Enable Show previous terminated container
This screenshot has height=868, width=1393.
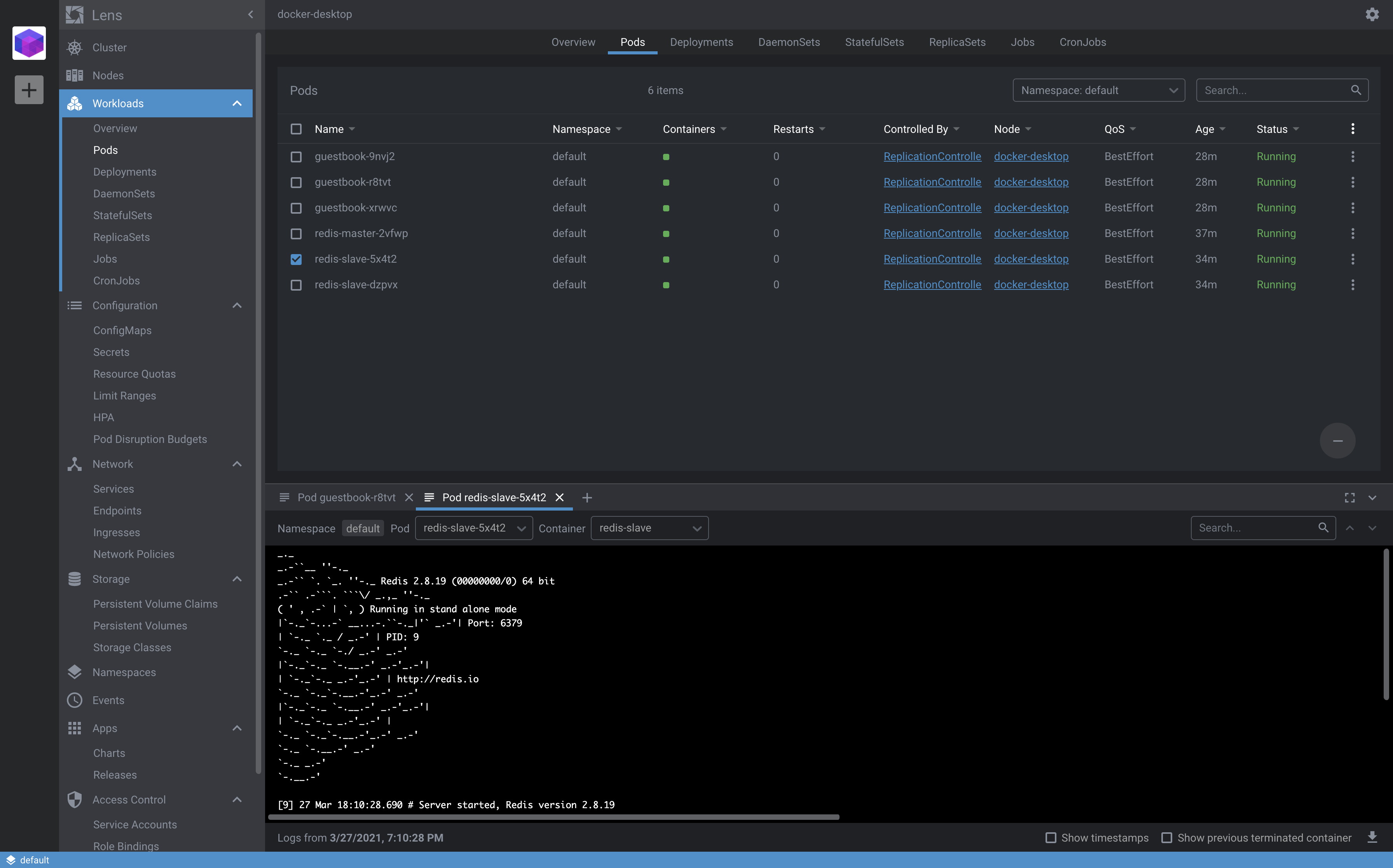click(x=1166, y=838)
